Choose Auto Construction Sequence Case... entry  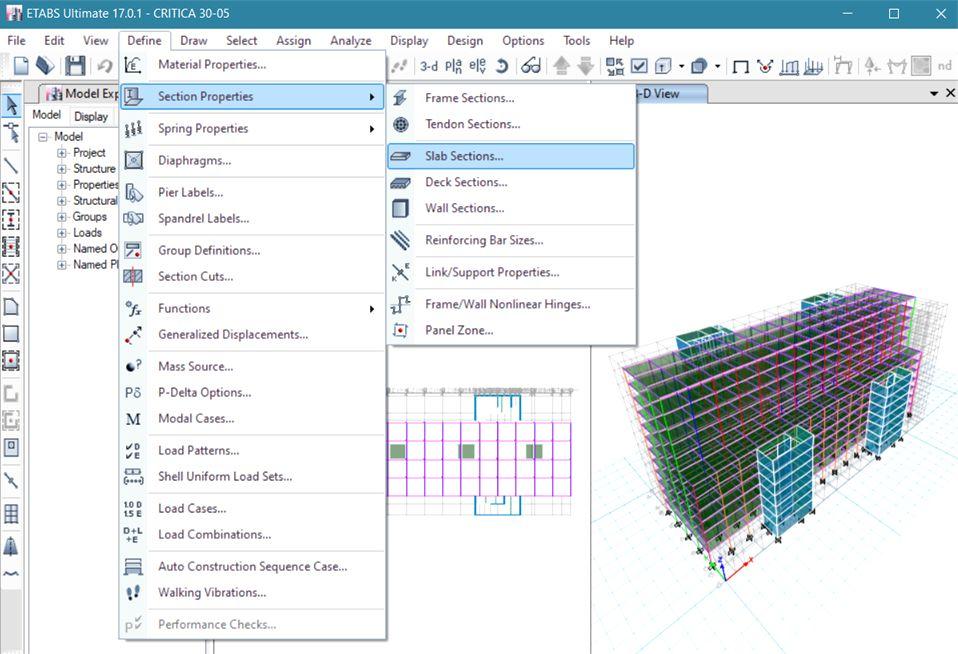point(252,567)
